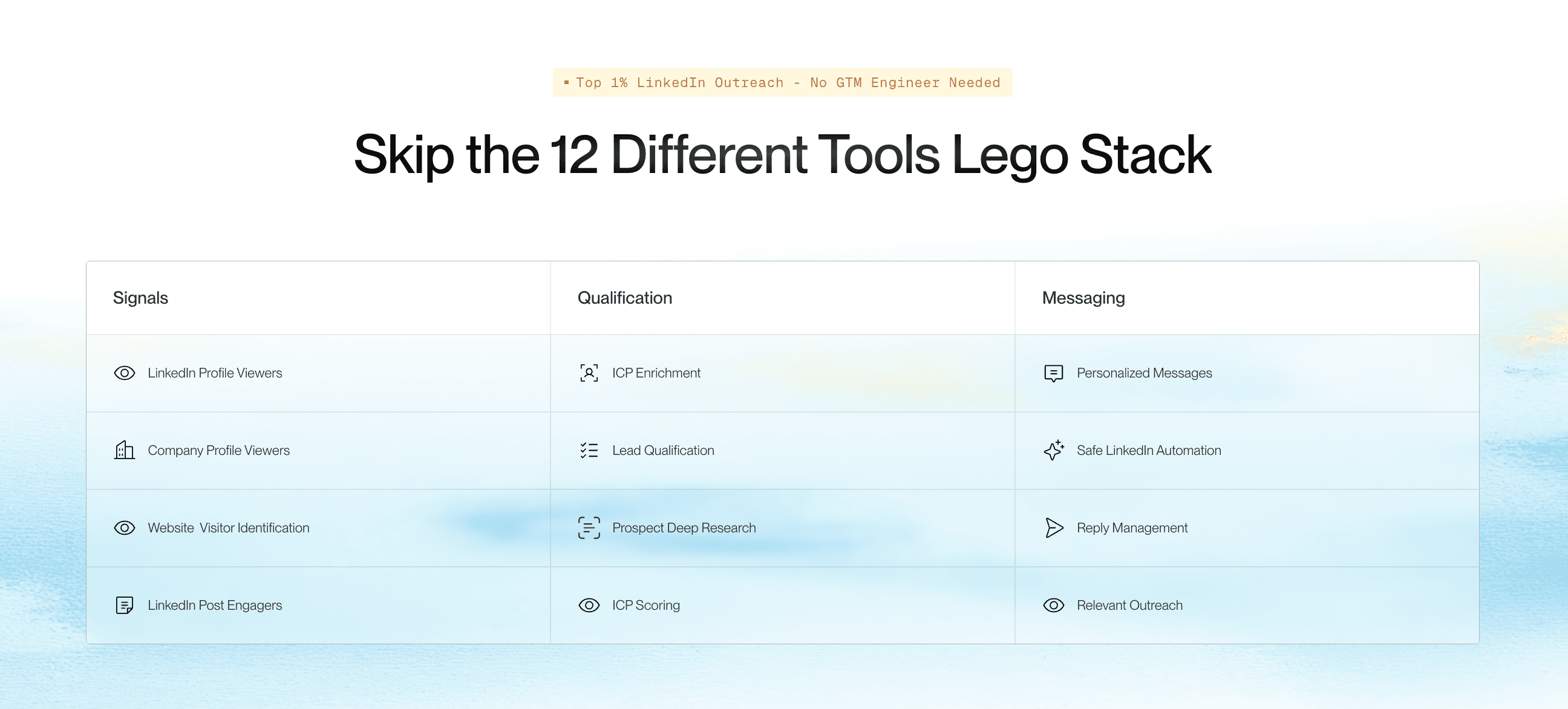Open the Prospect Deep Research label
1568x709 pixels.
[684, 528]
